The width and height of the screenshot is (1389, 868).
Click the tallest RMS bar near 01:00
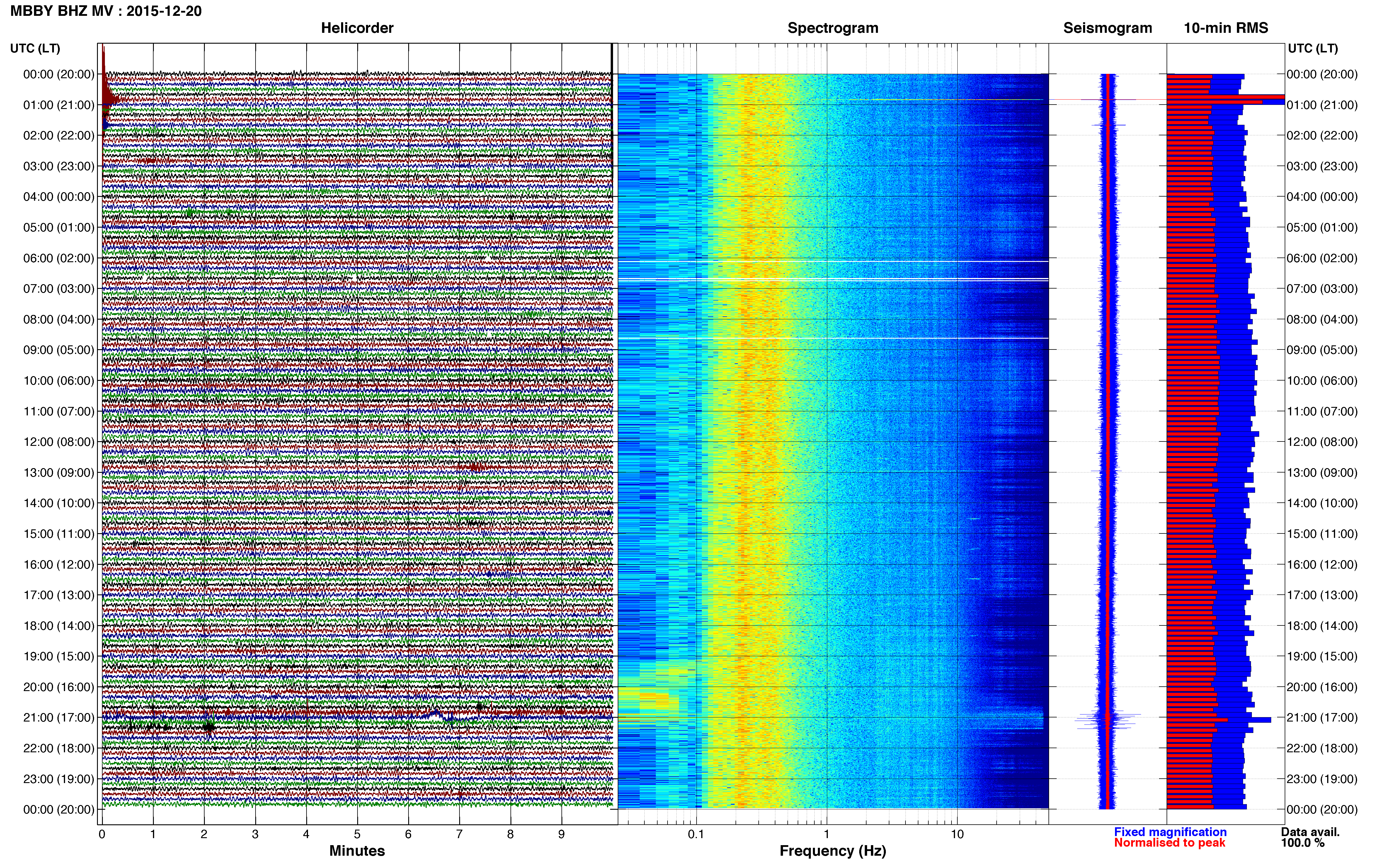click(1225, 97)
